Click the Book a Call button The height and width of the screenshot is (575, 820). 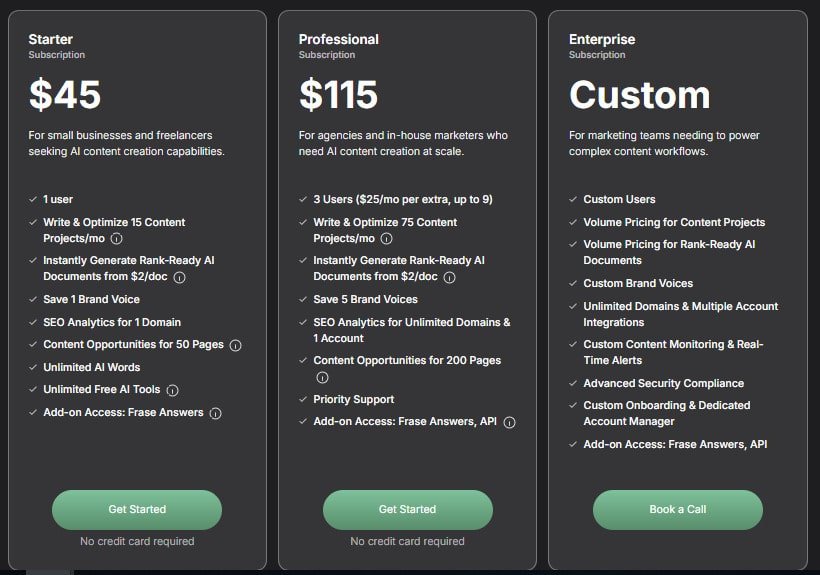pyautogui.click(x=678, y=510)
